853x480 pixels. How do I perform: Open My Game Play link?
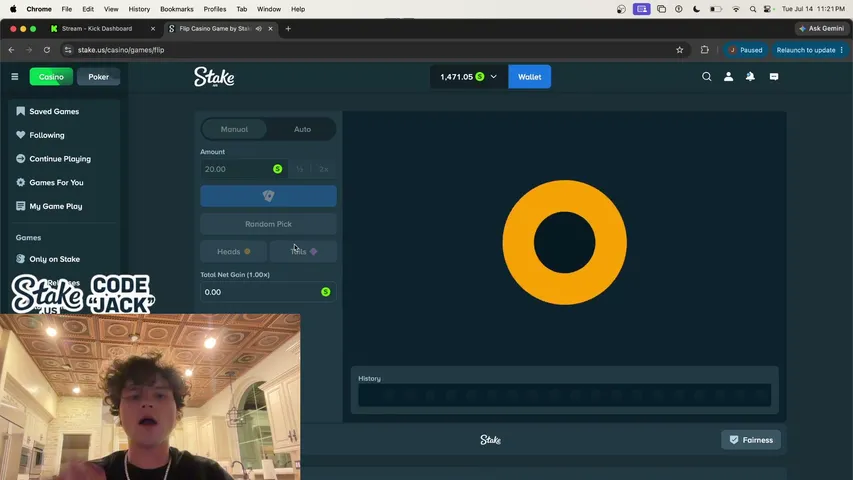tap(55, 206)
